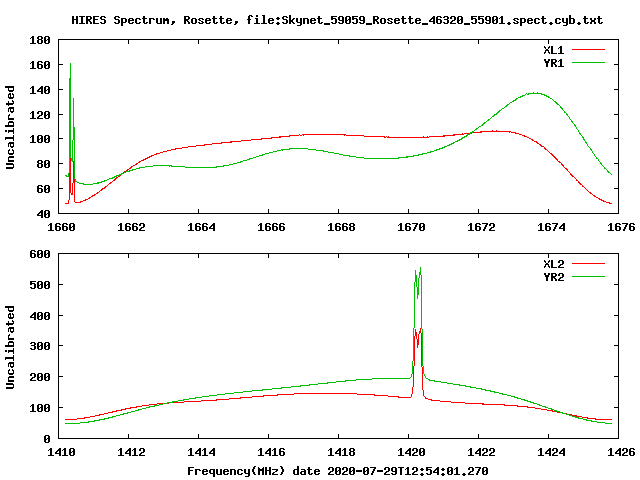Click the 1662 x-axis tick label
The image size is (640, 480).
coord(131,227)
